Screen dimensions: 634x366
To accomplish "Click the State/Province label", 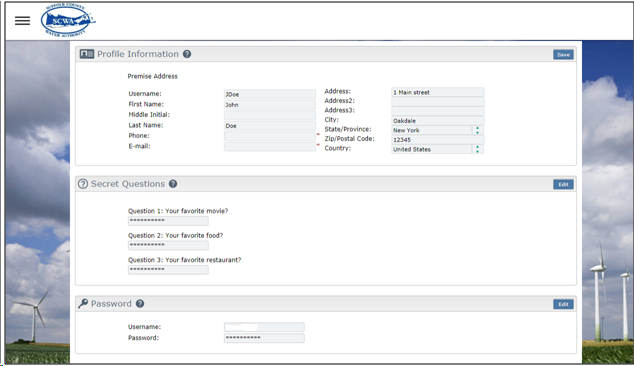I will (348, 129).
